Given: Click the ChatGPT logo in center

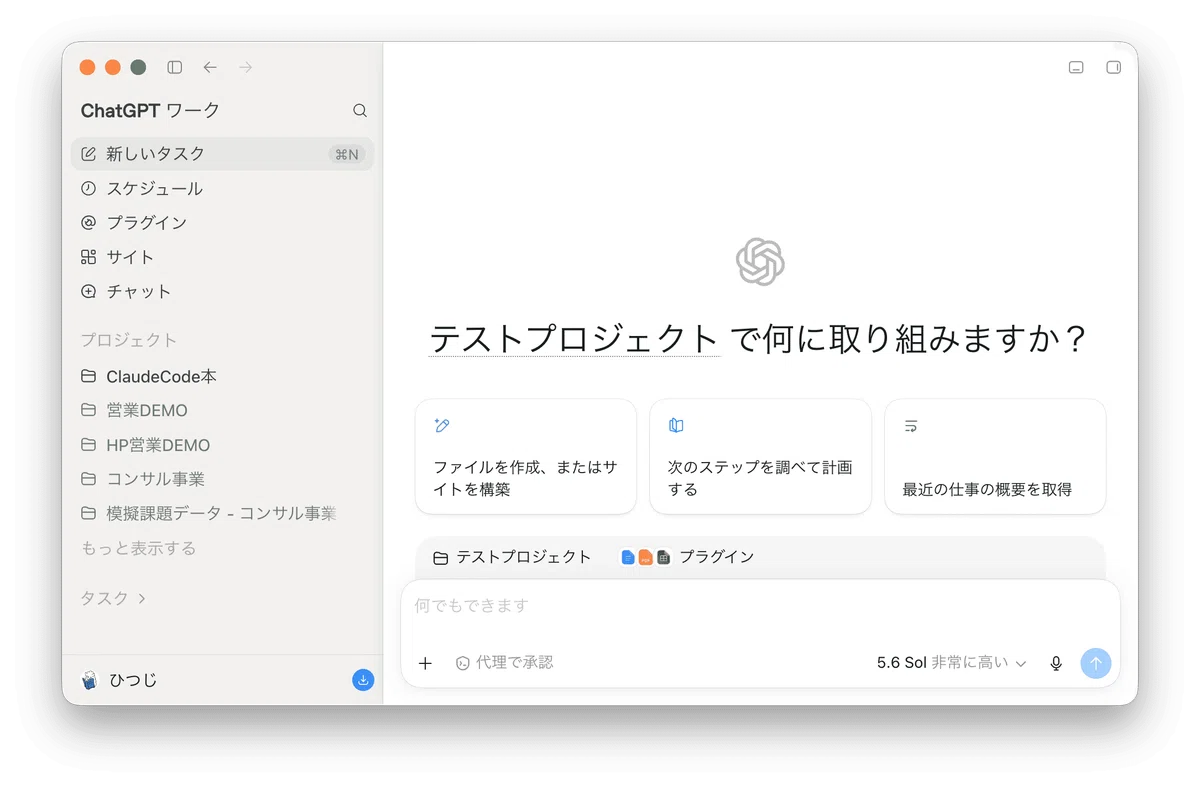Looking at the screenshot, I should [760, 262].
